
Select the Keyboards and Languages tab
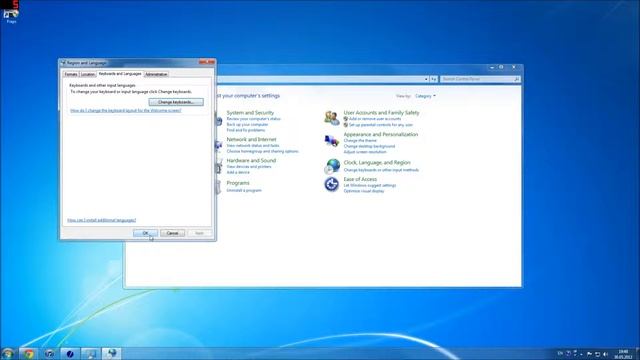pyautogui.click(x=120, y=73)
